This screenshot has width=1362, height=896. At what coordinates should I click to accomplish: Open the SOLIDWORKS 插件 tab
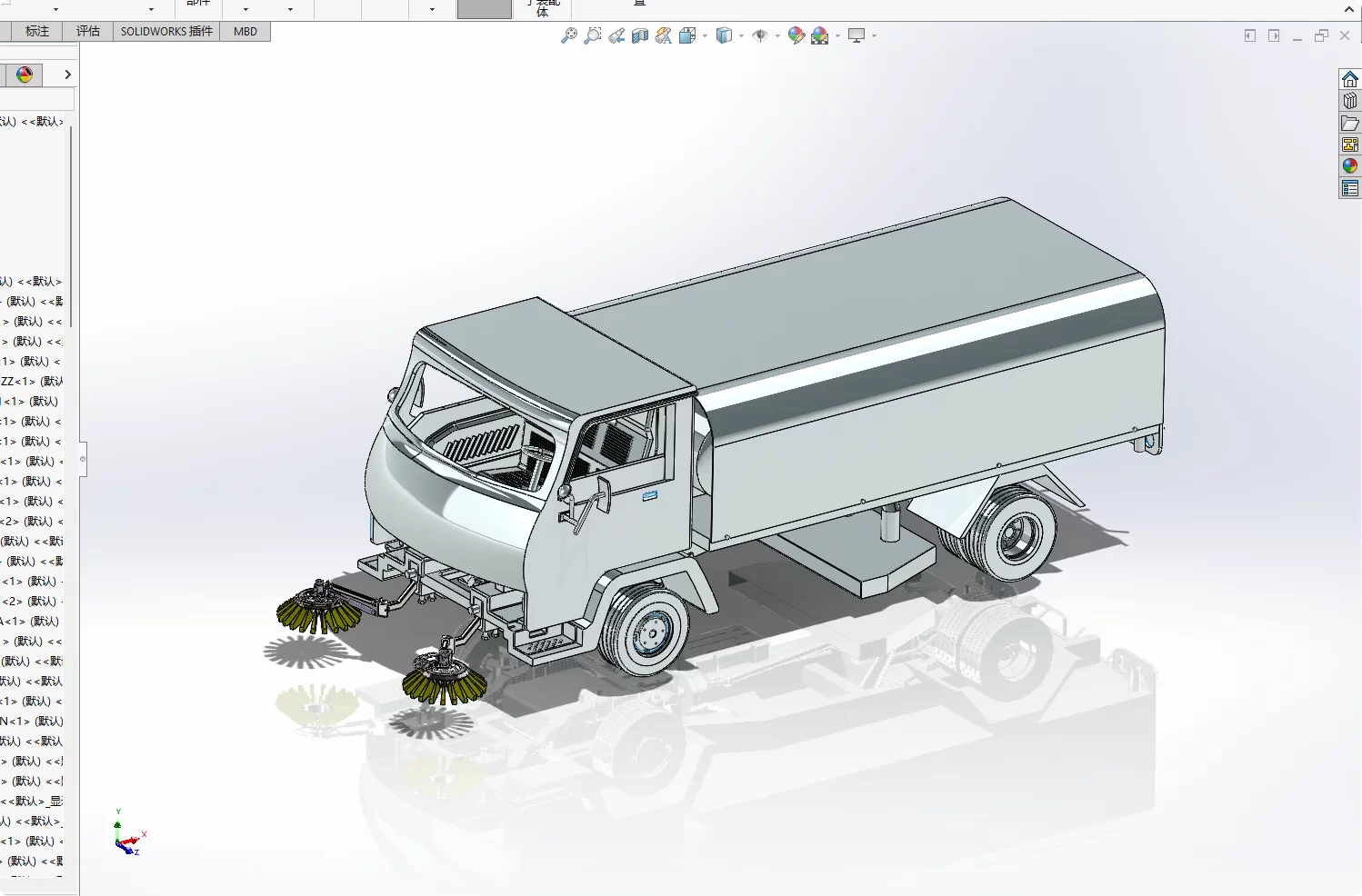[x=166, y=31]
